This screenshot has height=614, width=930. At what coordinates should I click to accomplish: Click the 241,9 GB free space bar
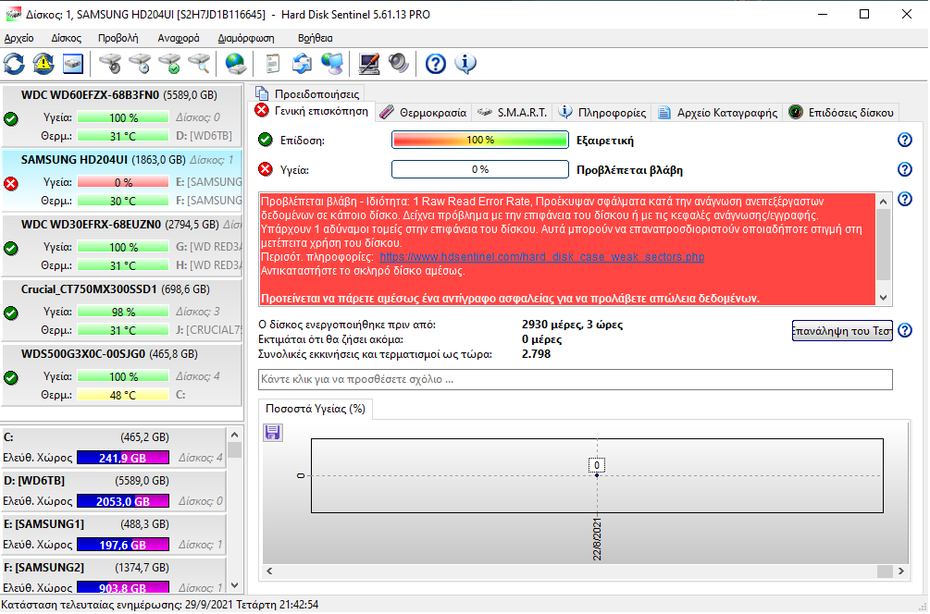coord(123,458)
